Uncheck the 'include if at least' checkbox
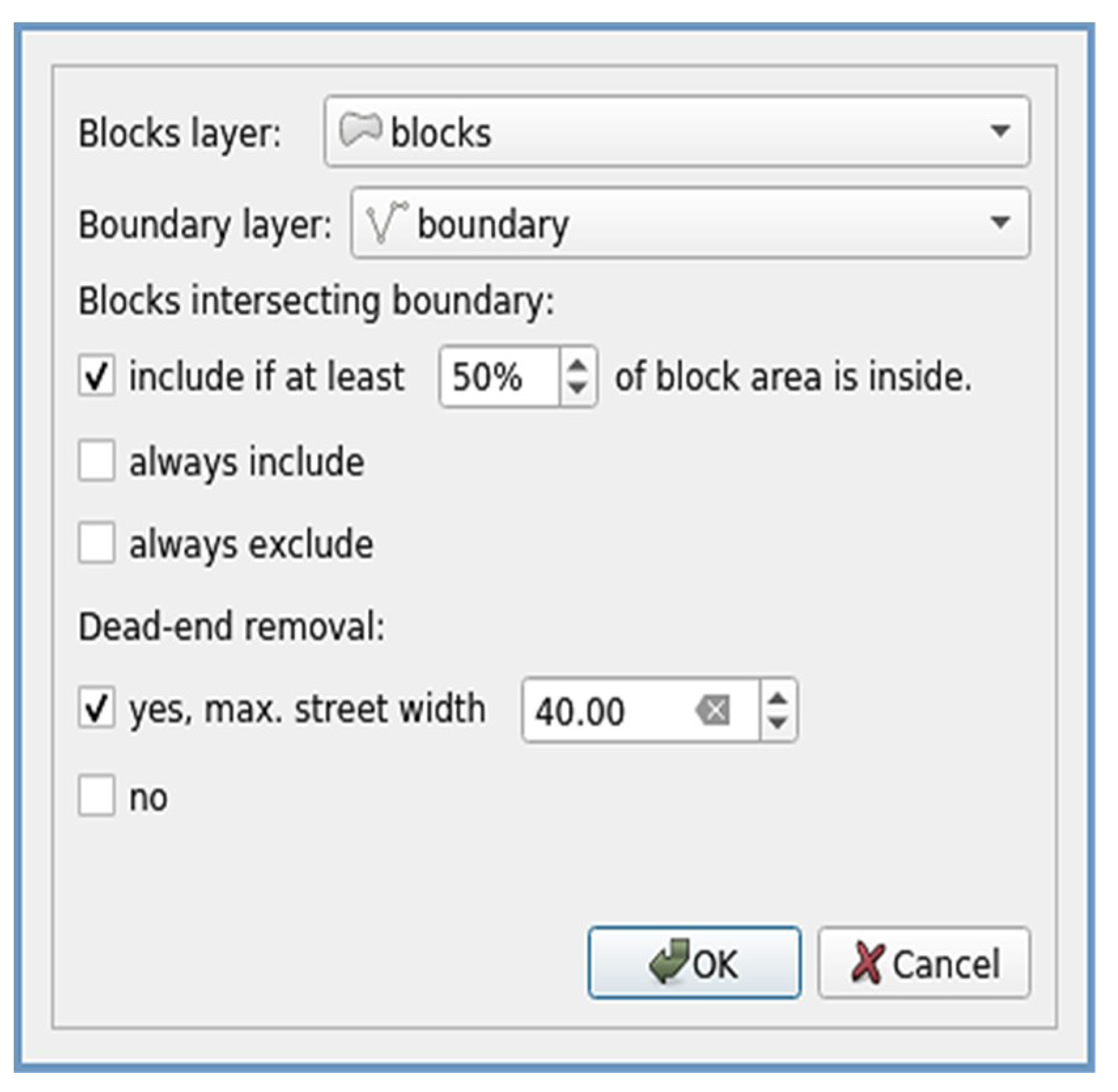Viewport: 1118px width, 1092px height. coord(97,376)
